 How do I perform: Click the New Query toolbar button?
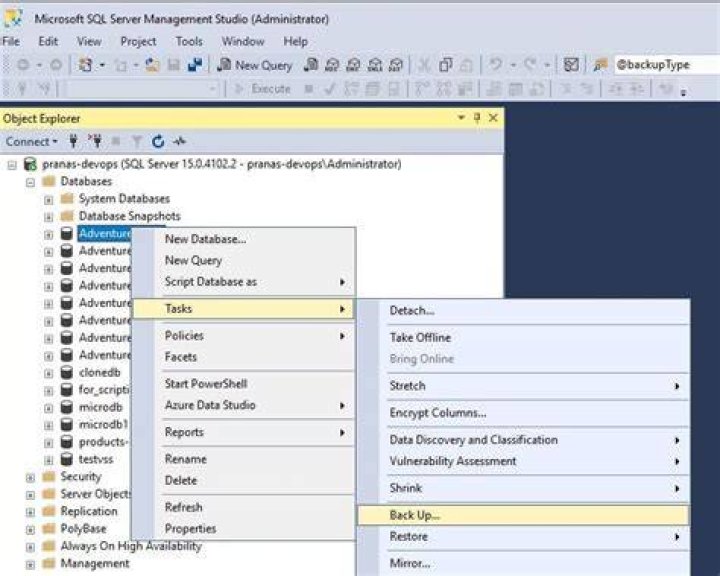pos(255,65)
